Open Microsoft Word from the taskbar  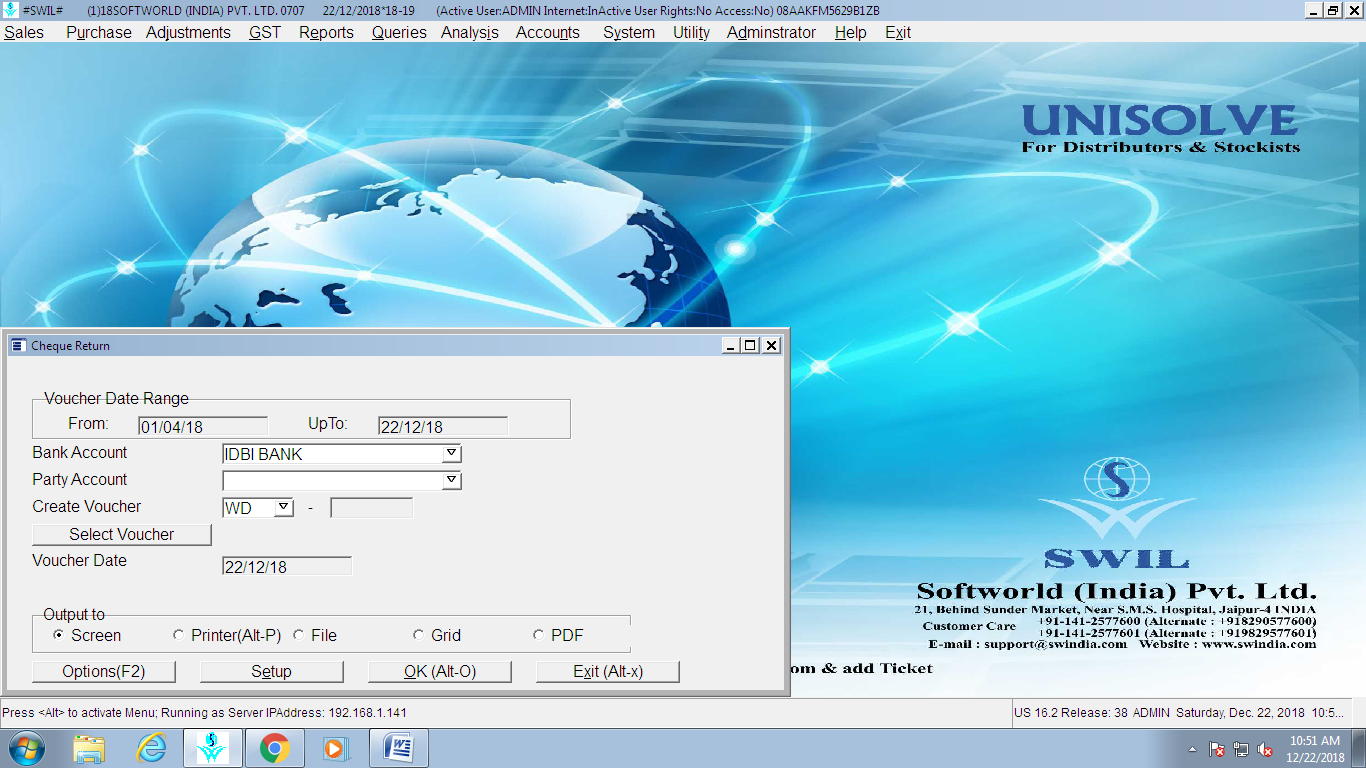[398, 748]
